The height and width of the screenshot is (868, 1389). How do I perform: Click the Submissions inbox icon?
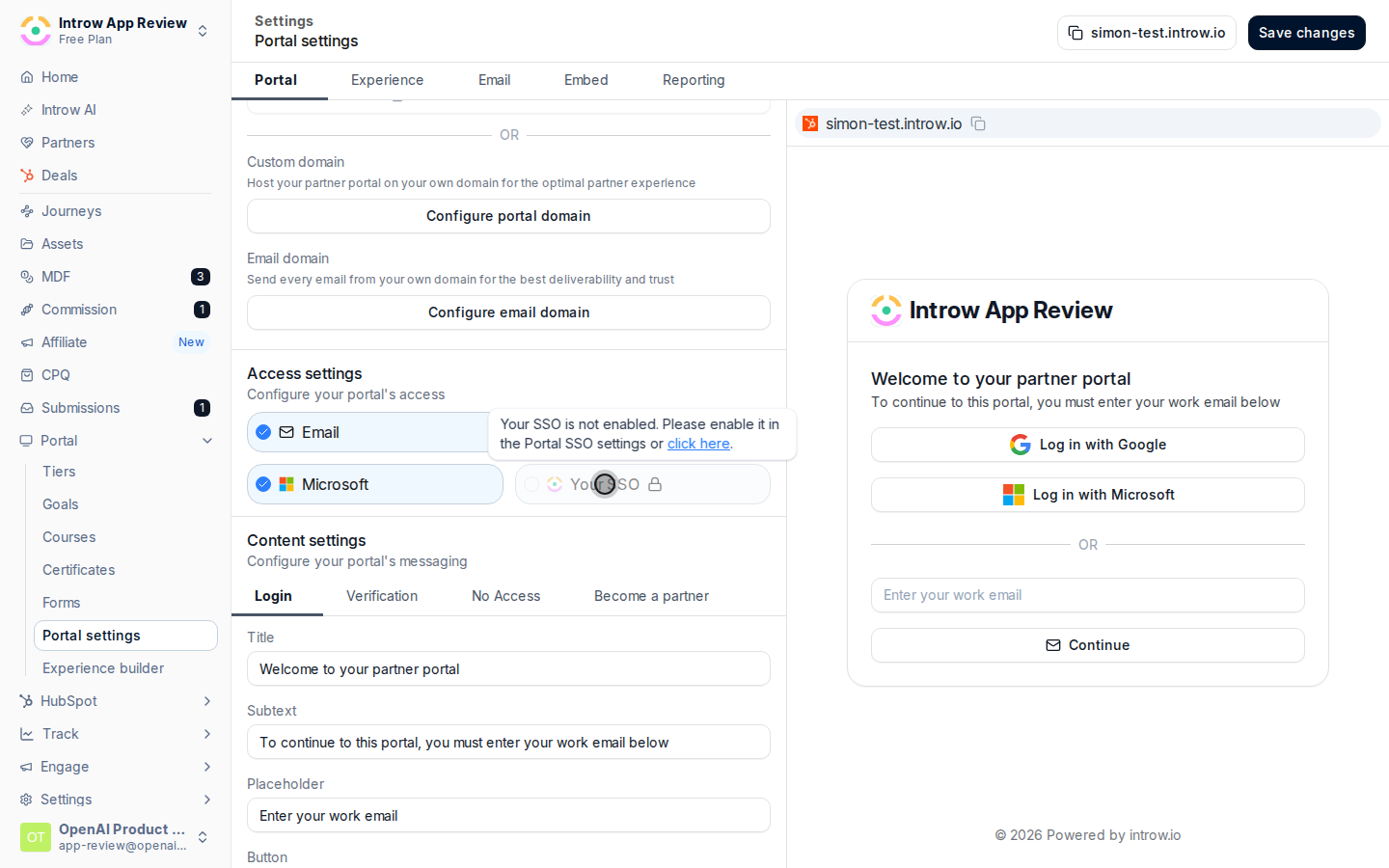(x=27, y=408)
